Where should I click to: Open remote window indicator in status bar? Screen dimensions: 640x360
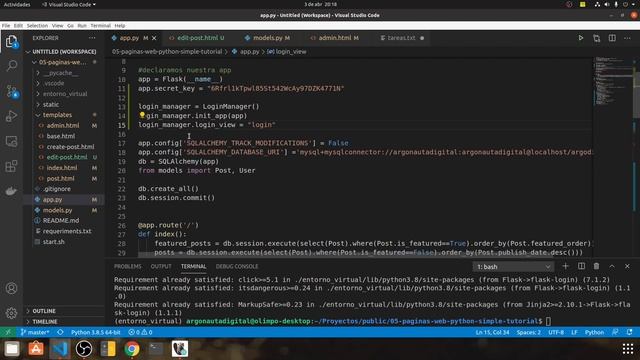(8, 332)
